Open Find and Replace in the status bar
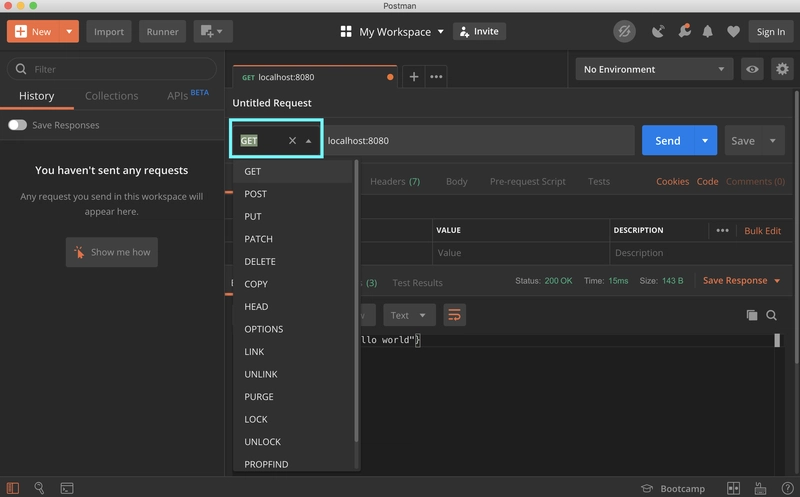 point(39,488)
